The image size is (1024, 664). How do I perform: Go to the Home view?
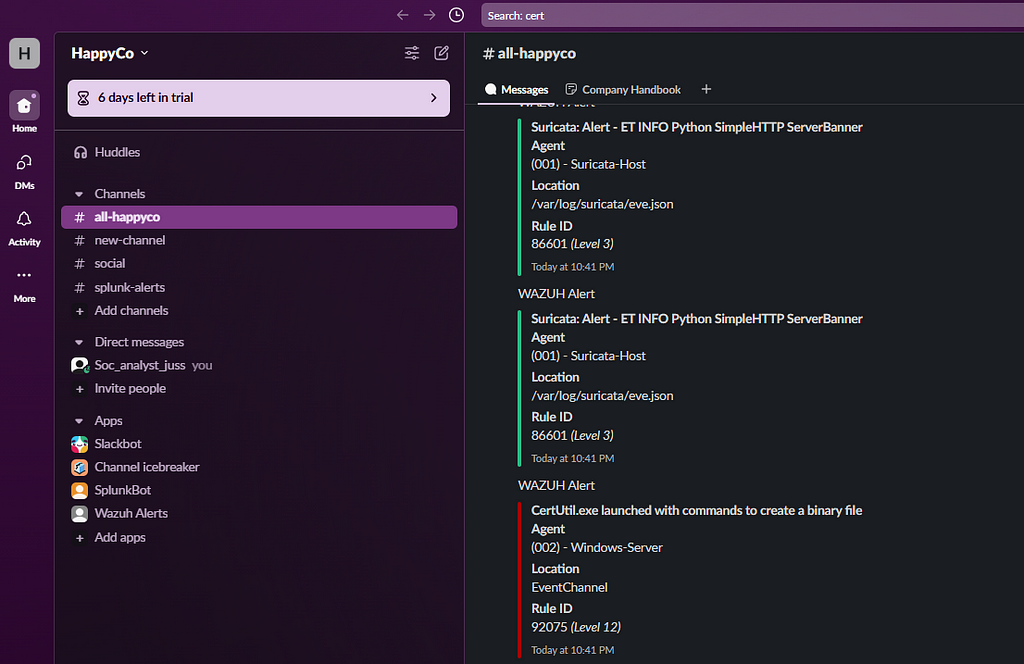tap(24, 112)
